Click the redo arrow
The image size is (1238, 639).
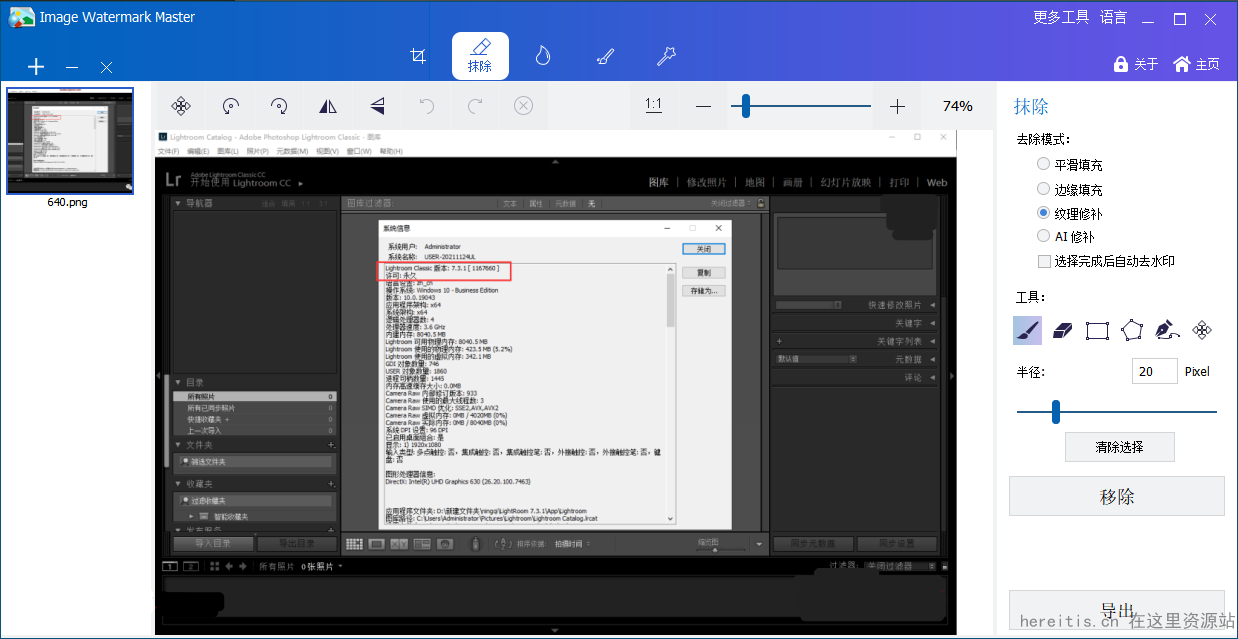pyautogui.click(x=475, y=106)
